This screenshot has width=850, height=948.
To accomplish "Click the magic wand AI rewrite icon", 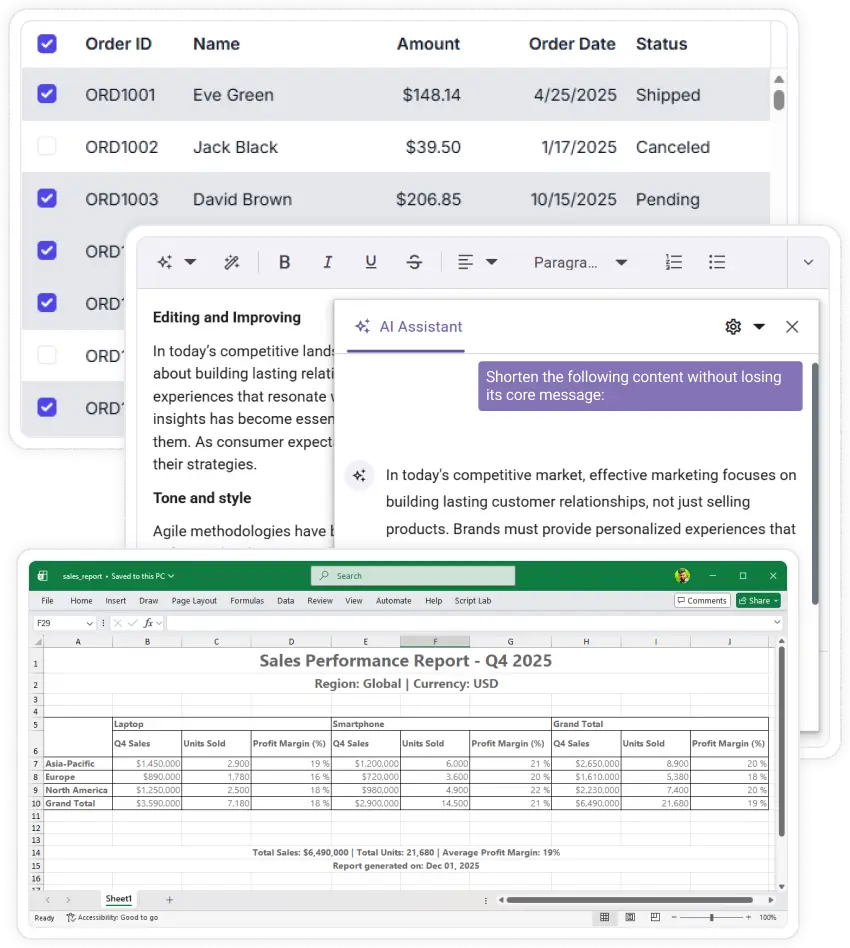I will click(x=232, y=262).
